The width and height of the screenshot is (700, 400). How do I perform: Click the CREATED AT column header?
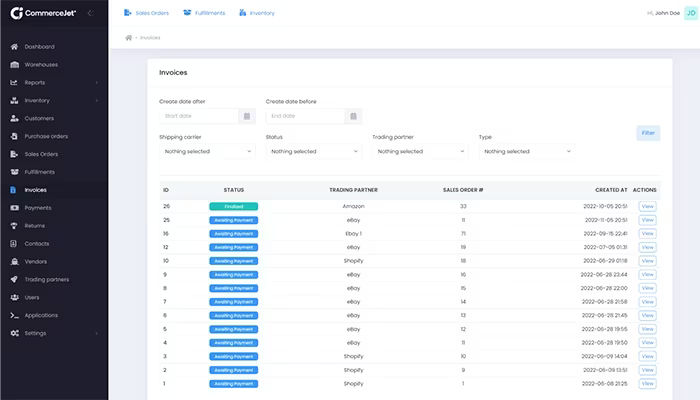(x=611, y=190)
